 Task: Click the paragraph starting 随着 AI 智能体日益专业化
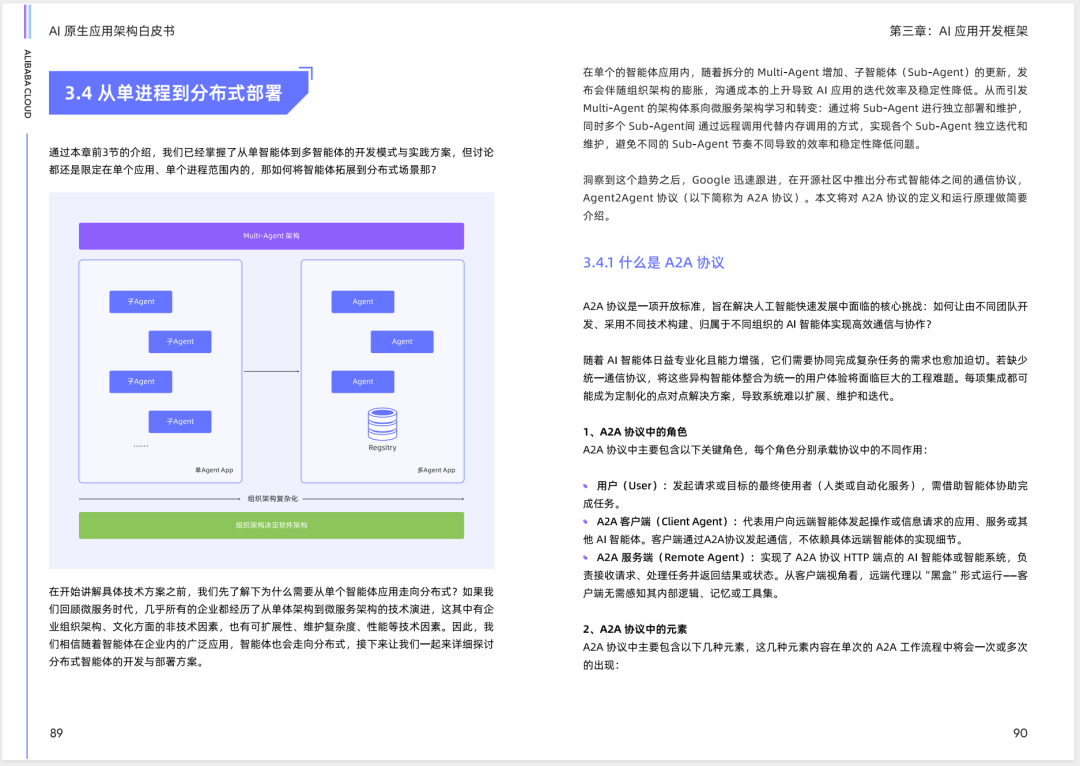coord(805,378)
